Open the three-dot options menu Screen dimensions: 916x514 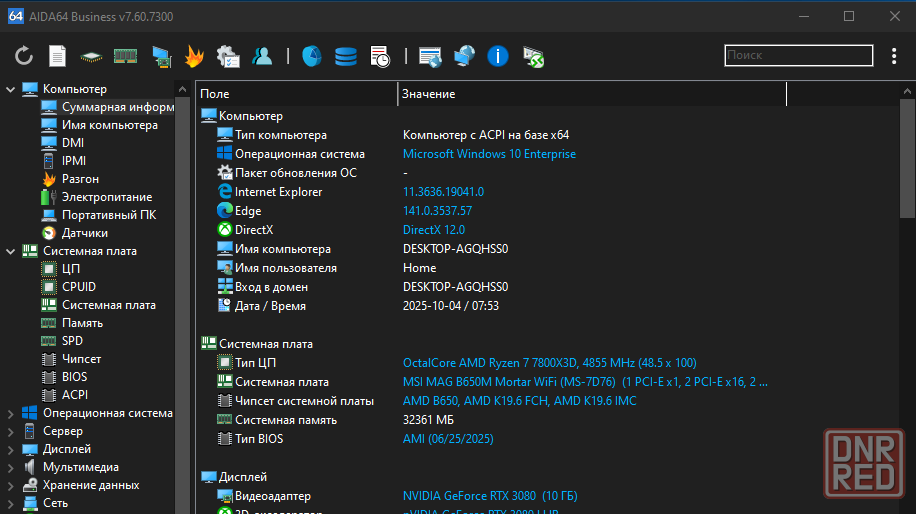pyautogui.click(x=894, y=56)
